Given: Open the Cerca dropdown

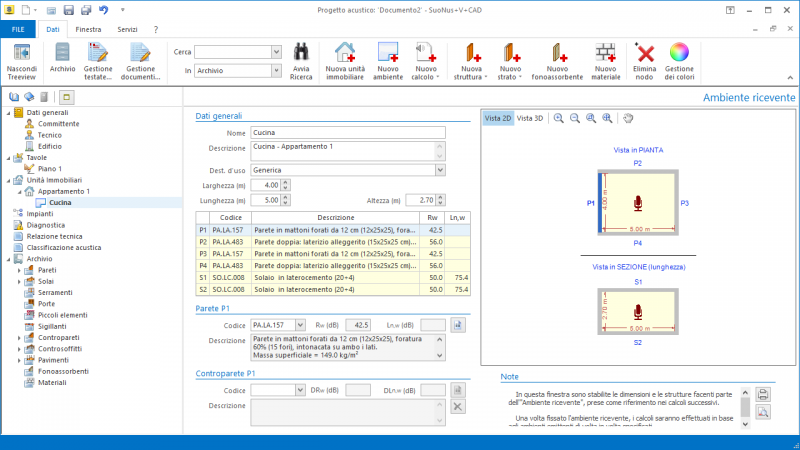Looking at the screenshot, I should click(x=276, y=52).
